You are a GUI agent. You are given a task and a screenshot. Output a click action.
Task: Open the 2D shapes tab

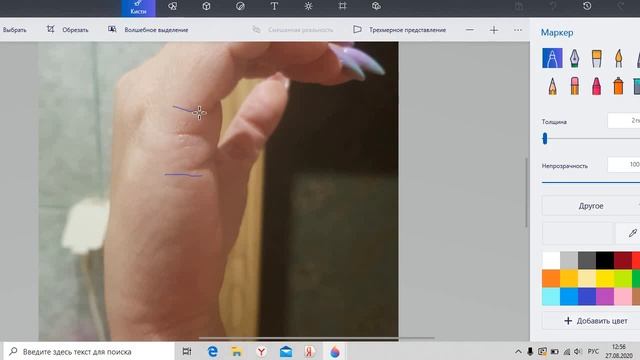point(173,6)
